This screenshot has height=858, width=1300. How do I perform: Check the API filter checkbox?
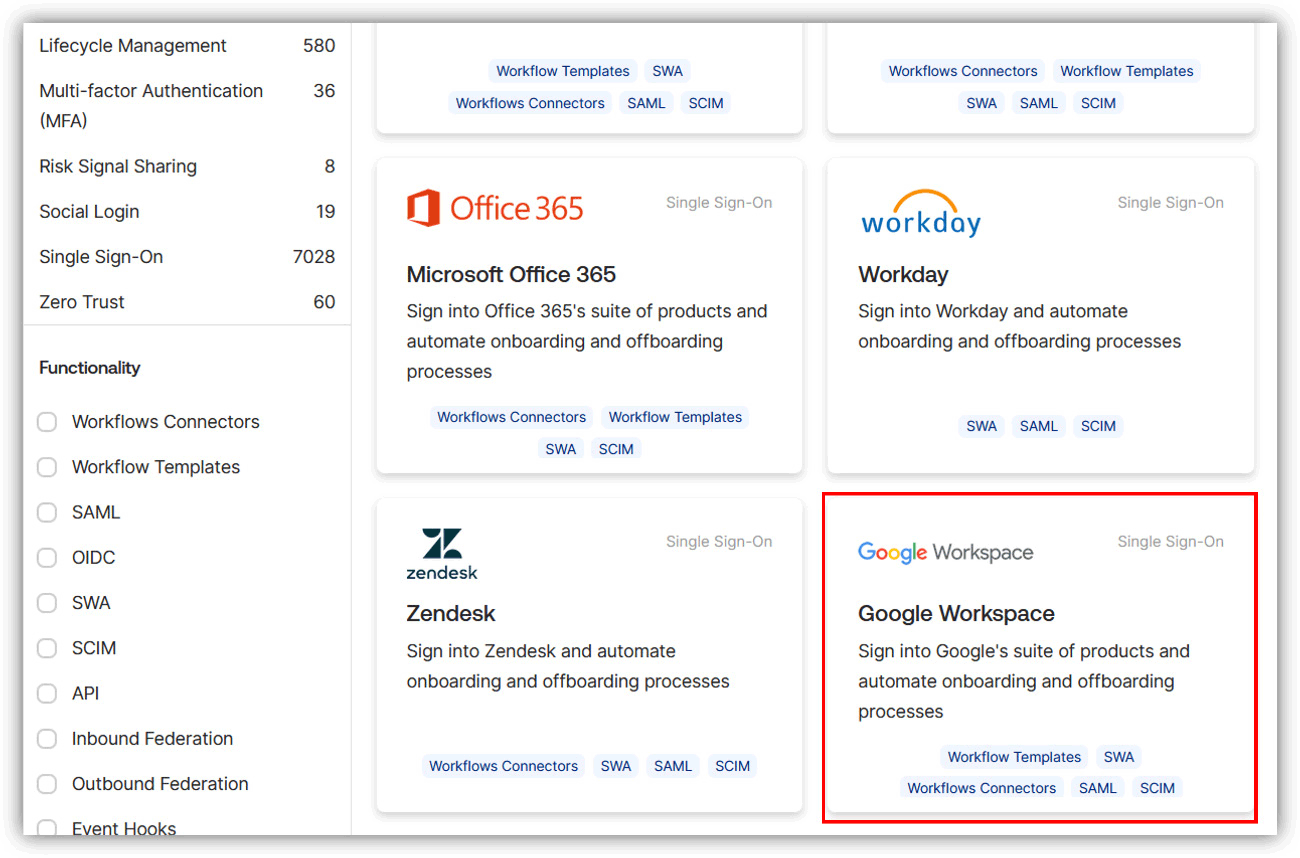click(x=47, y=693)
